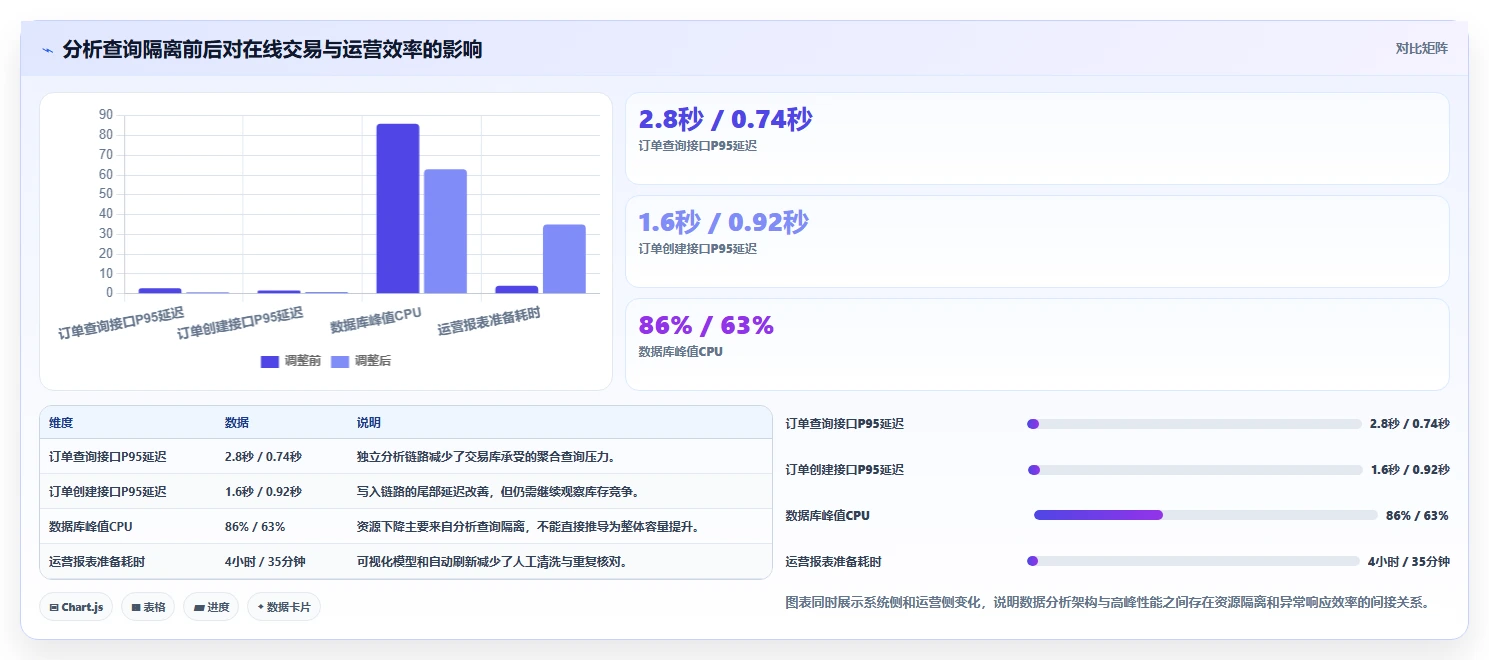1489x660 pixels.
Task: Click the Chart.js tag button
Action: 76,607
